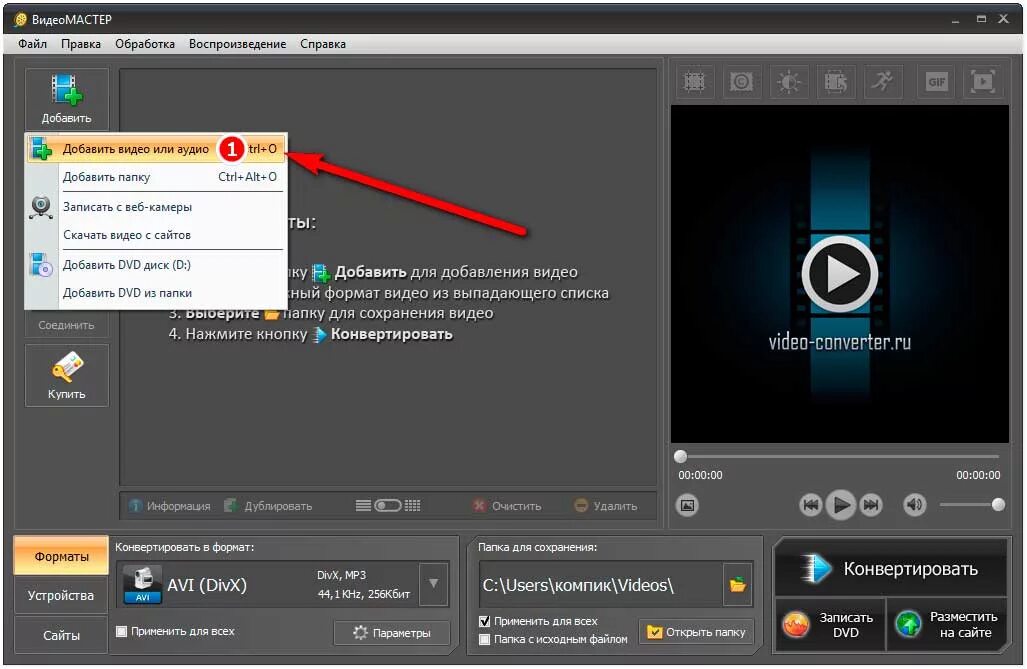Mute audio with the speaker icon
The width and height of the screenshot is (1027, 669).
[915, 505]
